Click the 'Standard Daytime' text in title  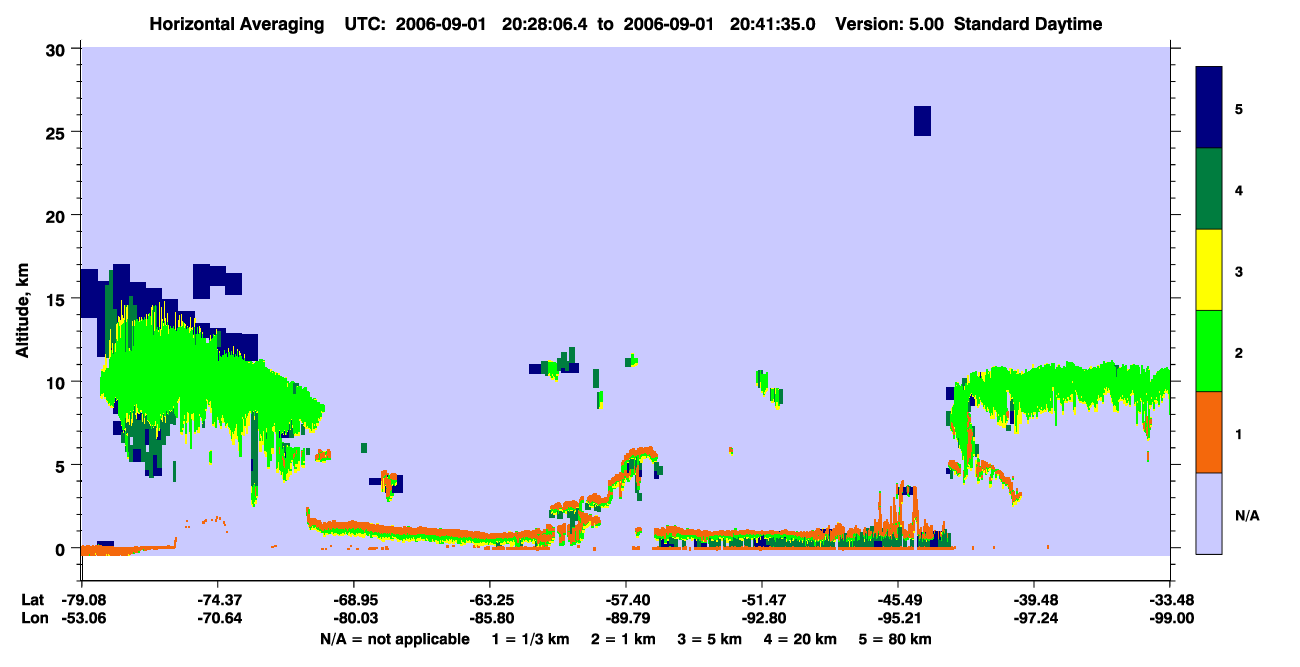click(x=1028, y=24)
